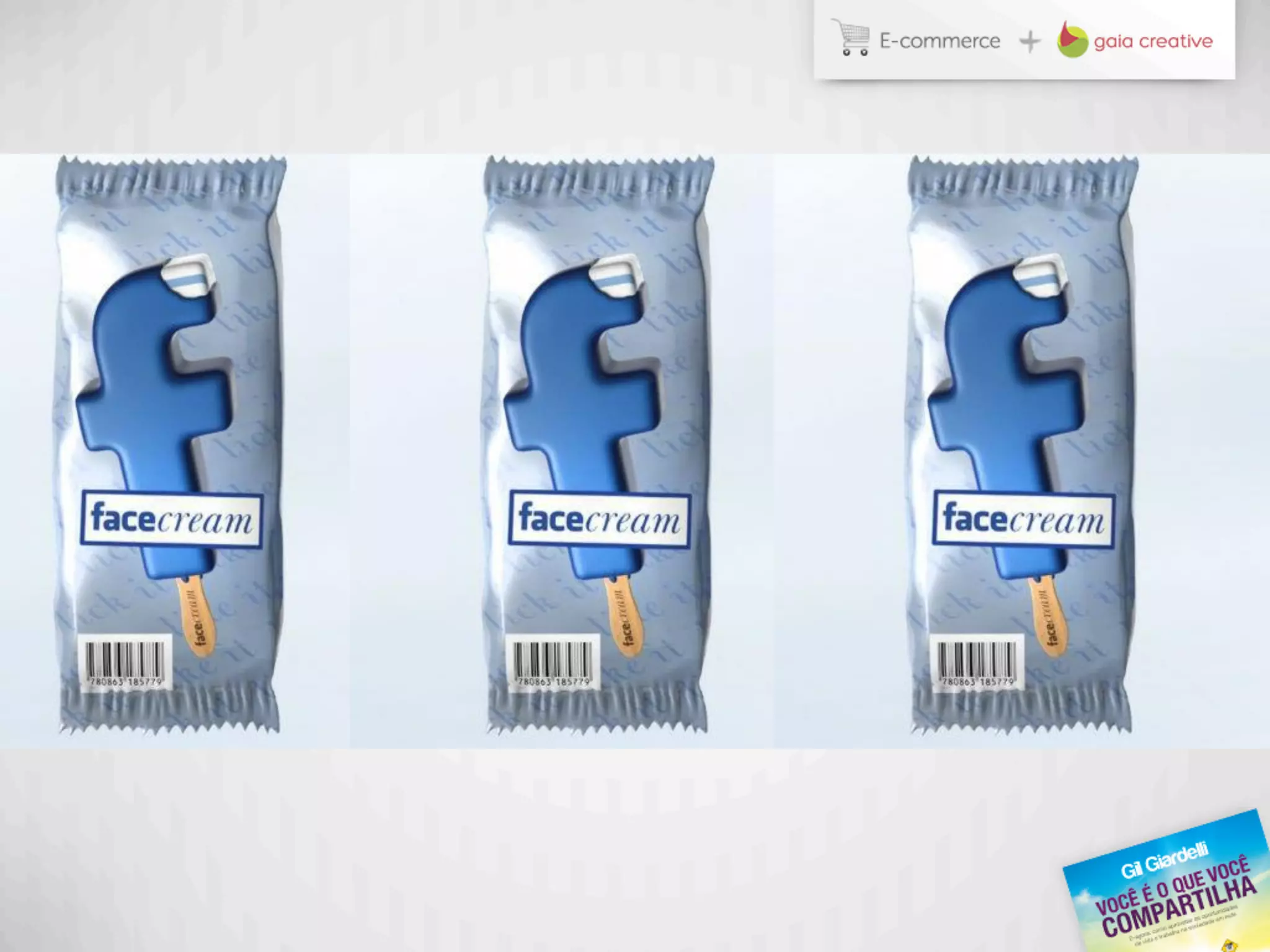
Task: Click the E-commerce header text
Action: click(x=939, y=41)
